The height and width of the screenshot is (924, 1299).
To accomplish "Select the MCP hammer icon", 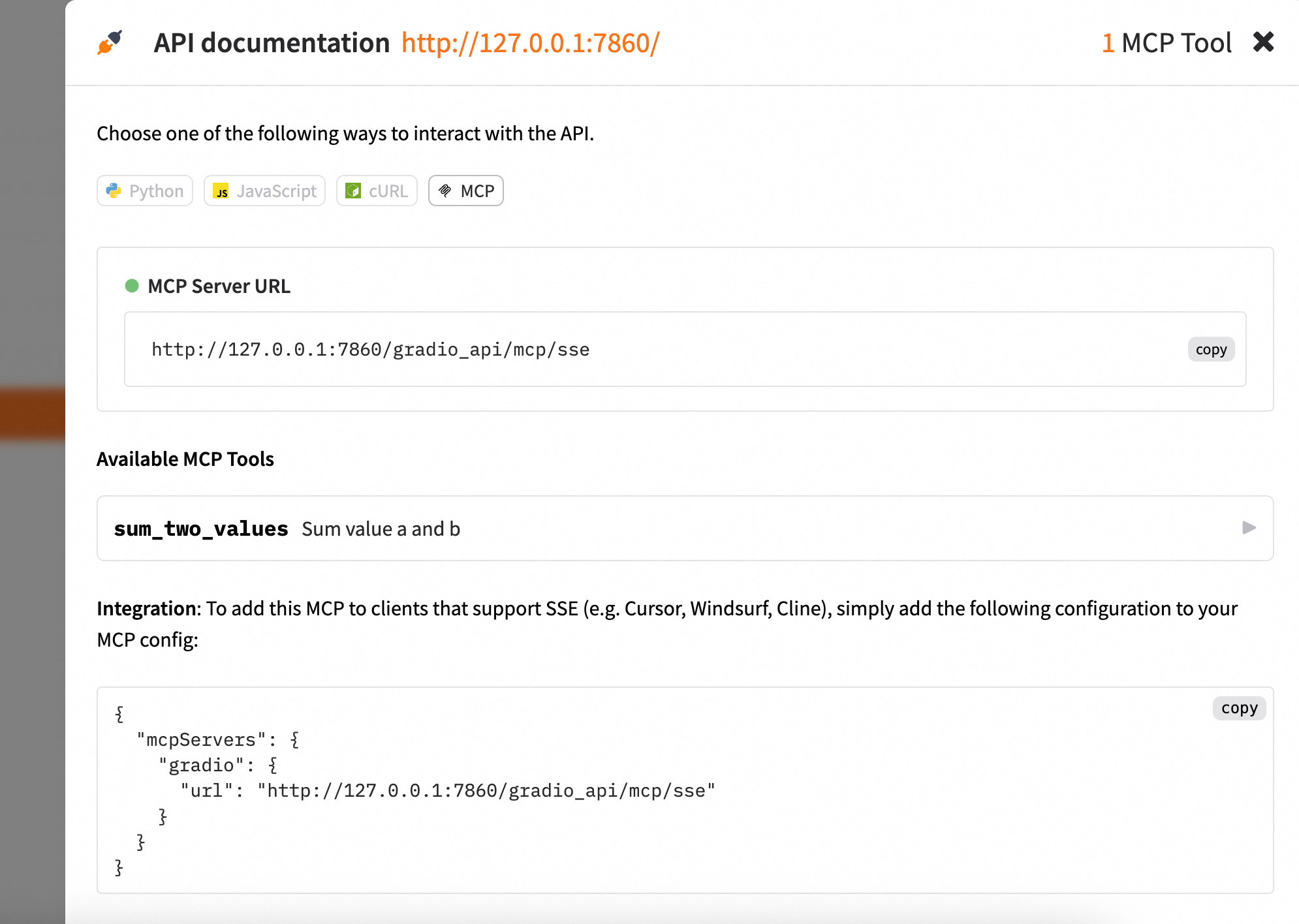I will pos(446,191).
